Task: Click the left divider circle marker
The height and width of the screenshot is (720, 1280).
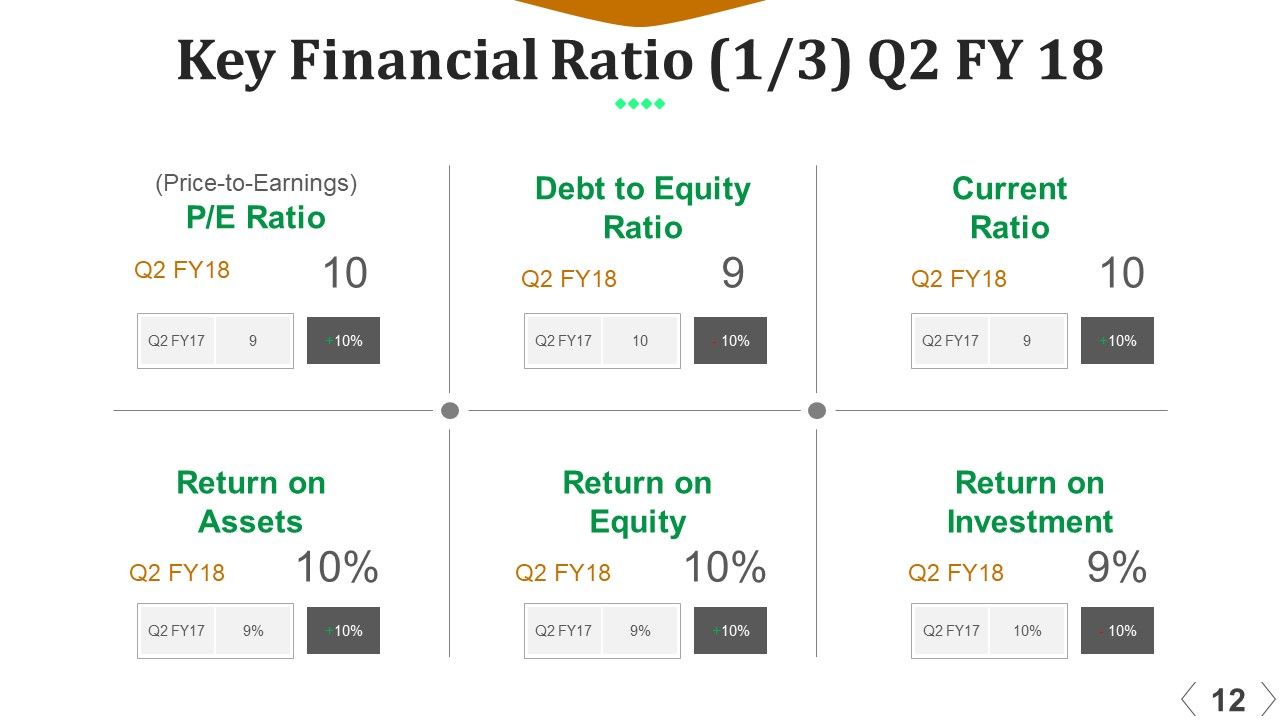Action: 450,410
